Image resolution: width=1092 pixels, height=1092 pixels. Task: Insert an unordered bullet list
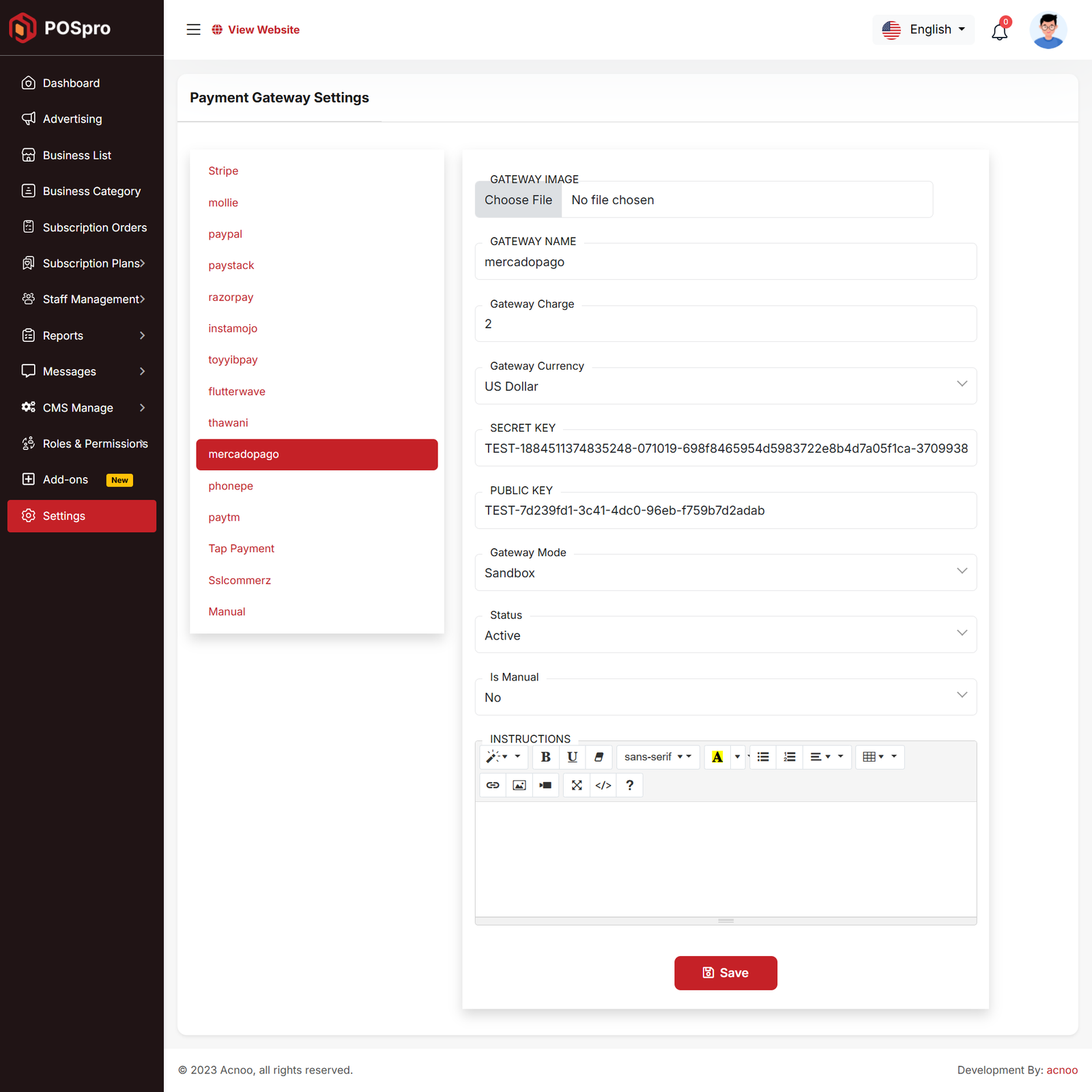(763, 757)
